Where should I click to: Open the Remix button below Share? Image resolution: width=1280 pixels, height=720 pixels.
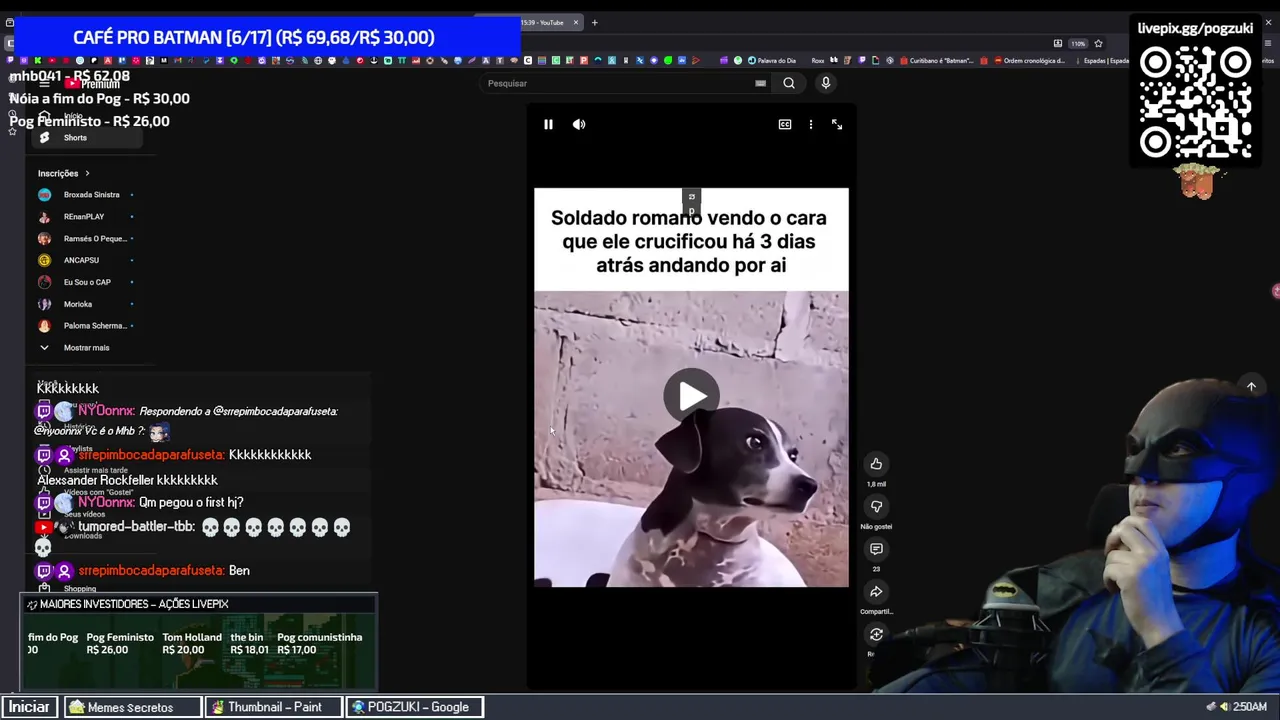(x=876, y=634)
